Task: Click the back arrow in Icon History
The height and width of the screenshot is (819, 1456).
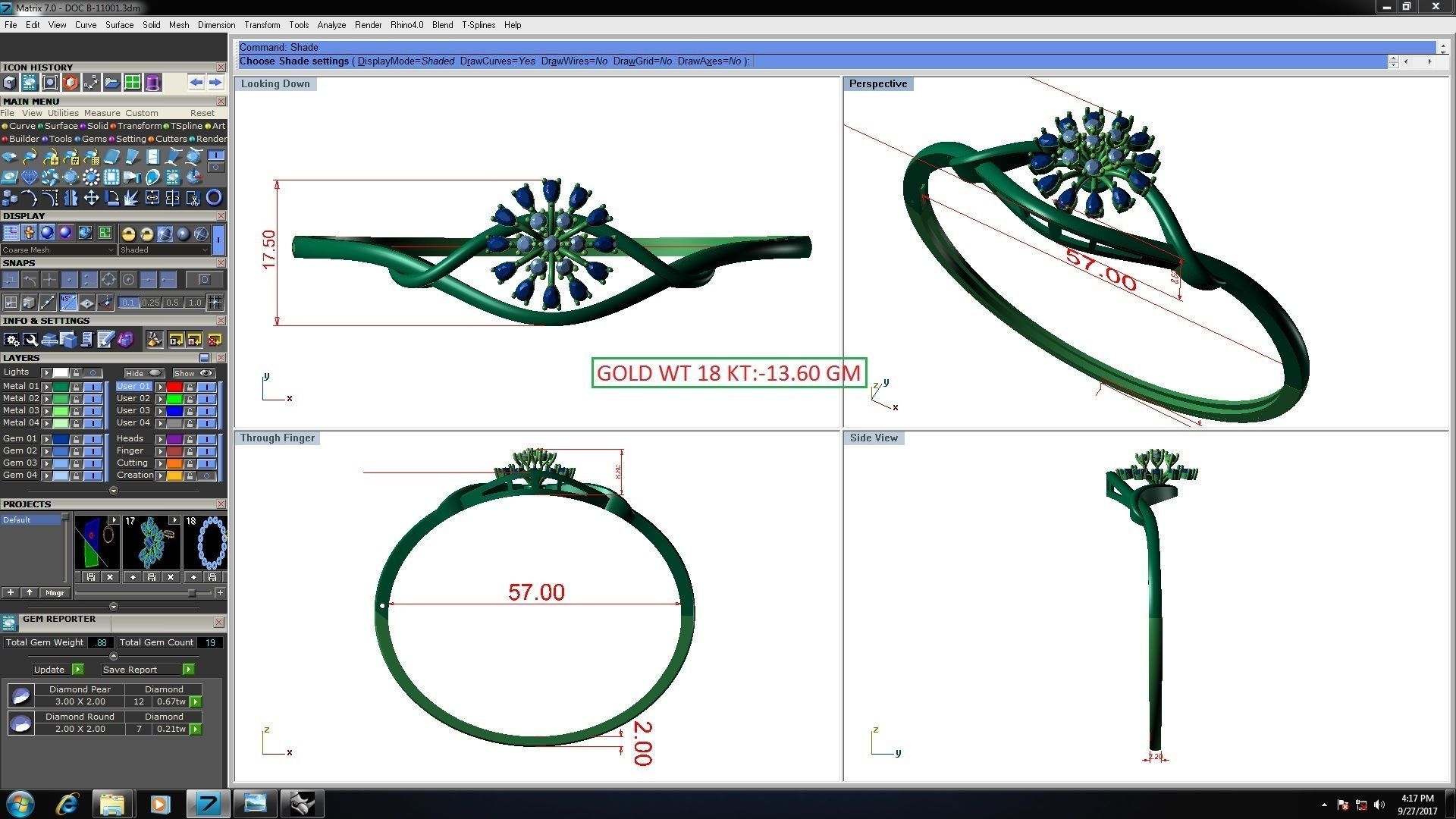Action: coord(196,83)
